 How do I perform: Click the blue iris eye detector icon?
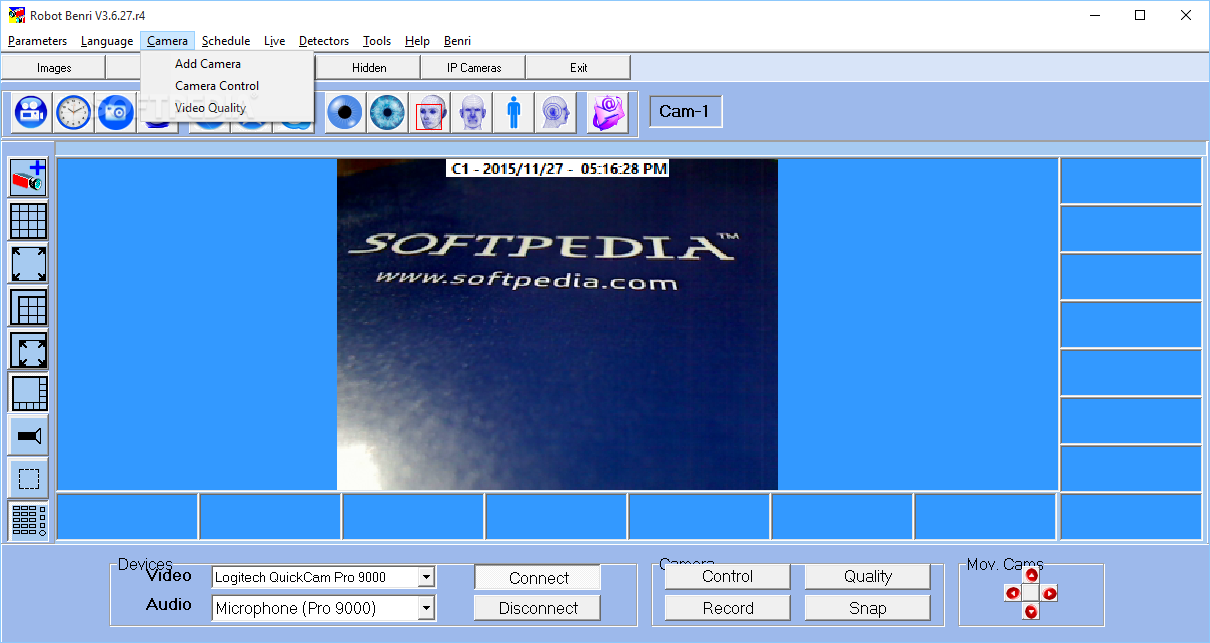click(387, 112)
